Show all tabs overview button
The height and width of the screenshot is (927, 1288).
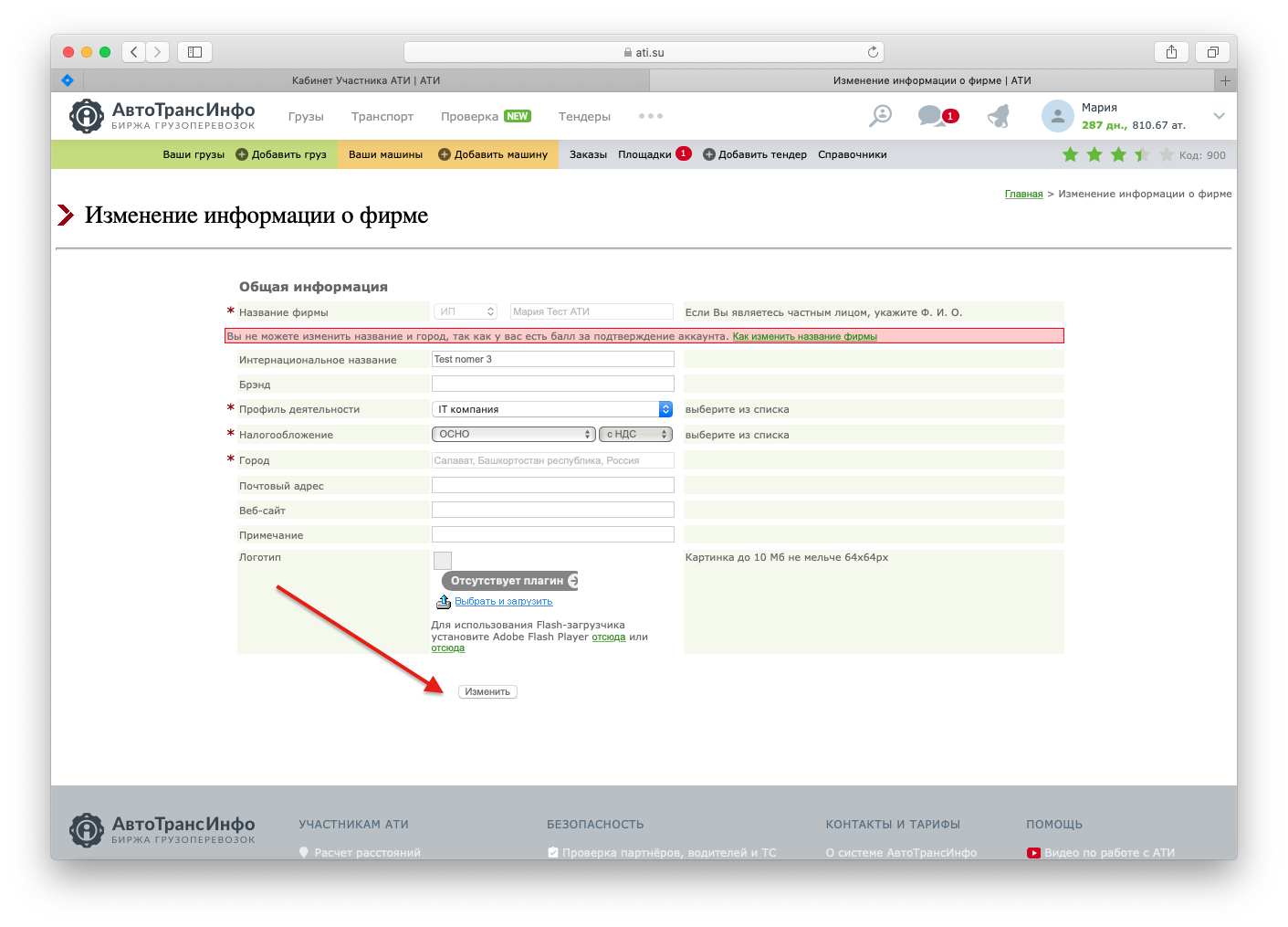tap(1212, 52)
